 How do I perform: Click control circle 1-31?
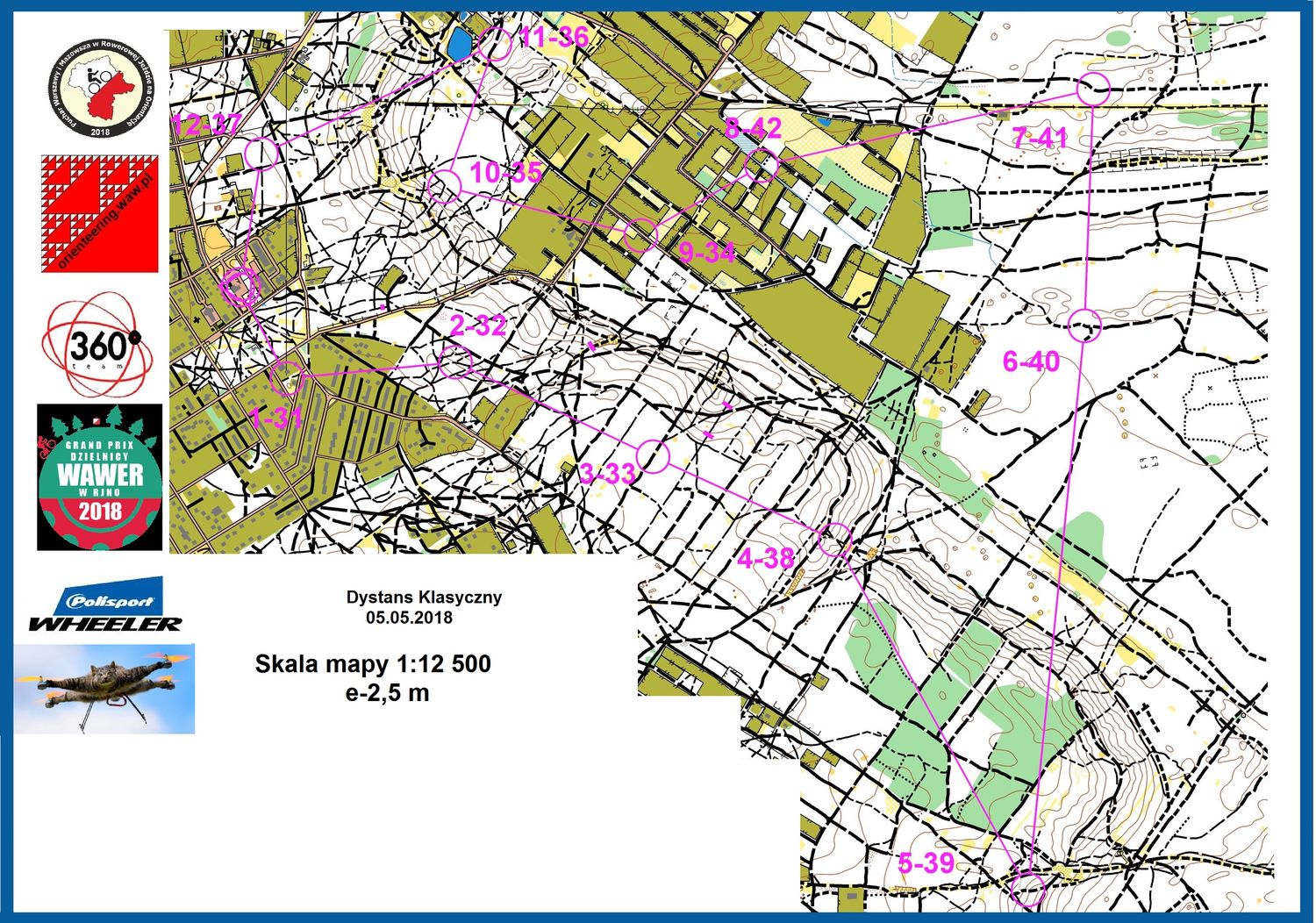[x=288, y=379]
